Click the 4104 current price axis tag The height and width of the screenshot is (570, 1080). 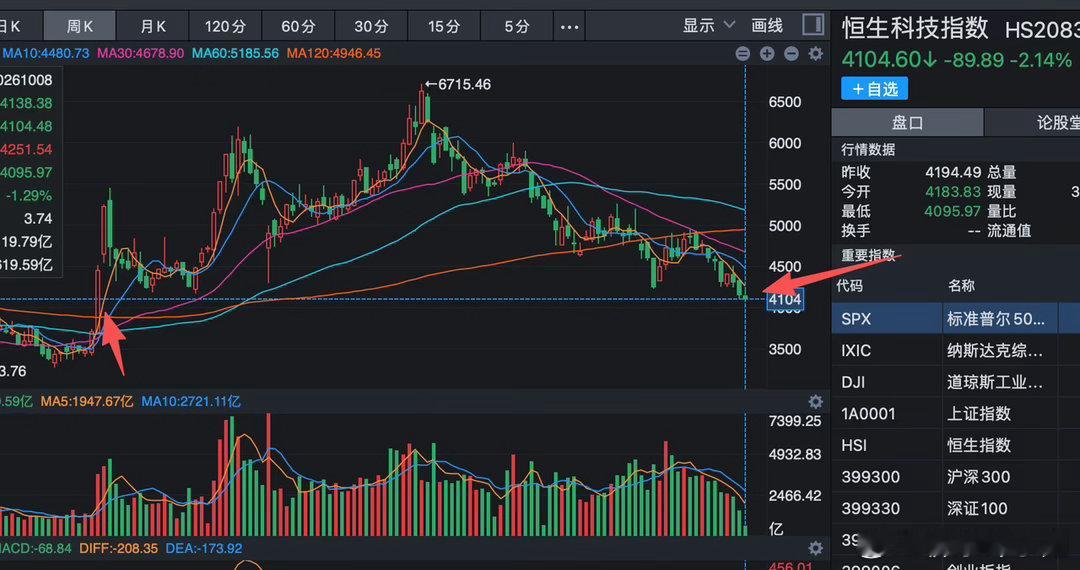[785, 299]
